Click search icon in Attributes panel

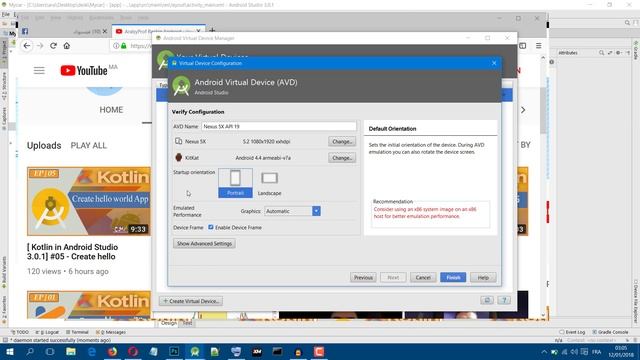click(601, 53)
